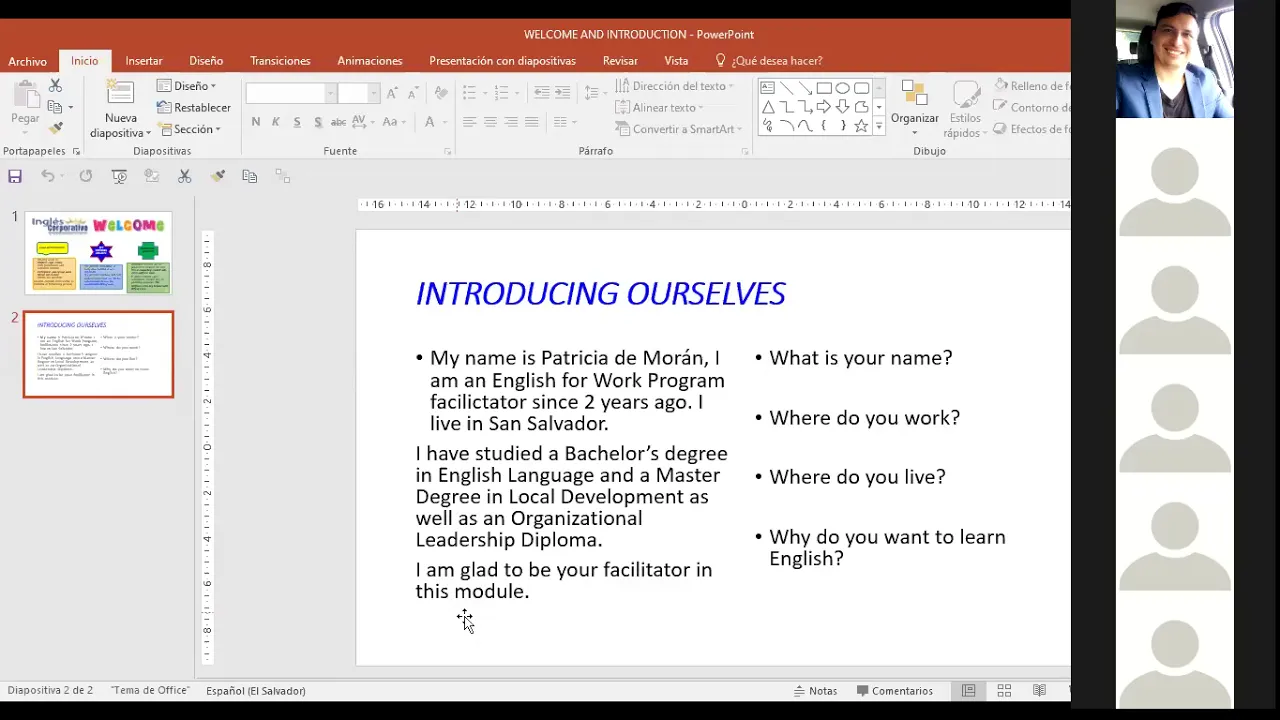Image resolution: width=1280 pixels, height=720 pixels.
Task: Select the Text Box shape in shapes gallery
Action: pyautogui.click(x=767, y=88)
